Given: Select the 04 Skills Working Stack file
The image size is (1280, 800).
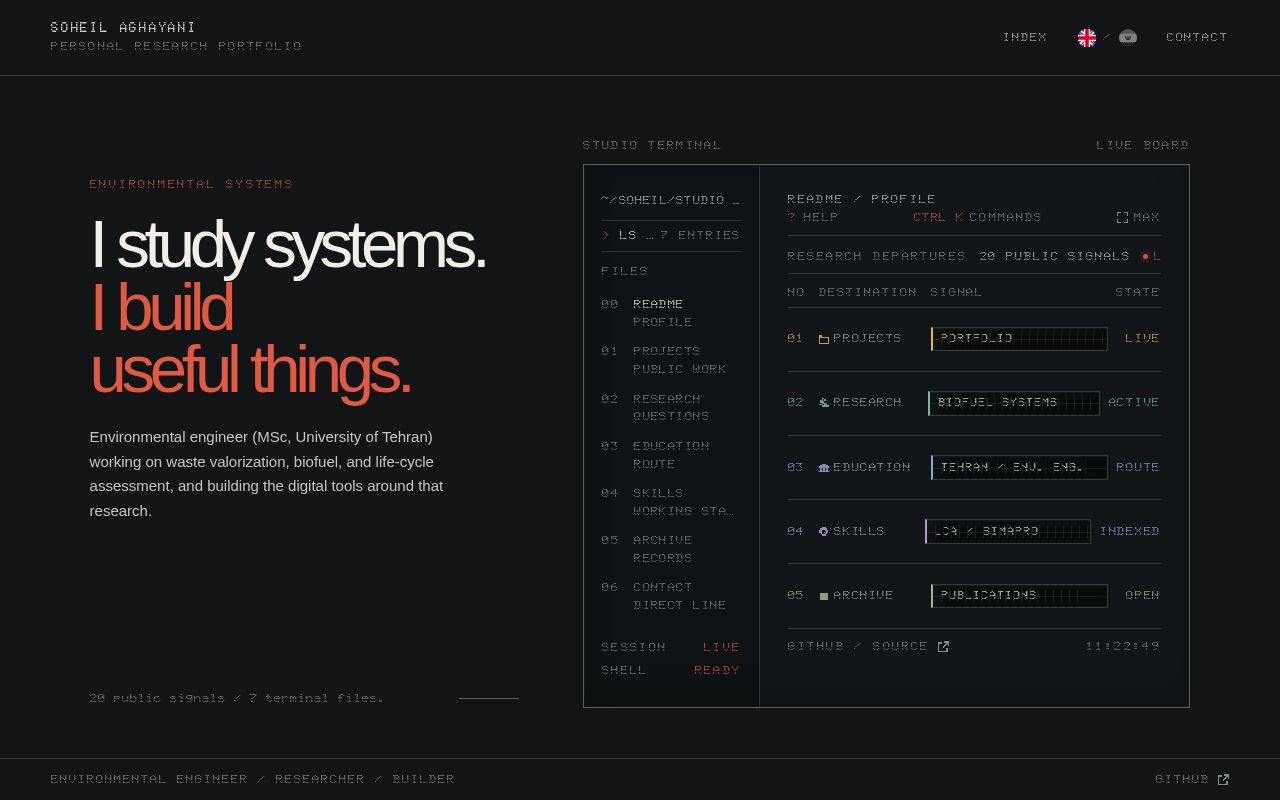Looking at the screenshot, I should coord(671,502).
